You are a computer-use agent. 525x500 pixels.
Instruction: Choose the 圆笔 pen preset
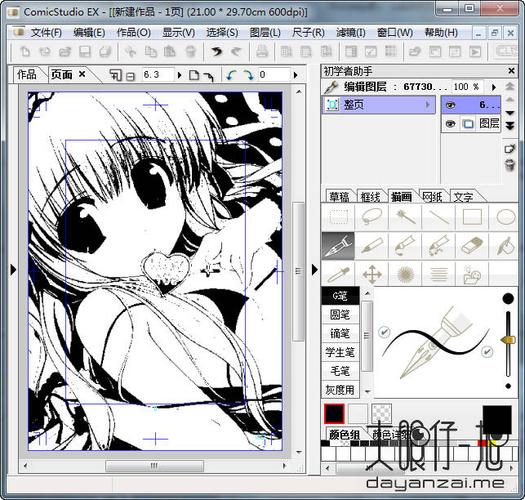click(340, 314)
